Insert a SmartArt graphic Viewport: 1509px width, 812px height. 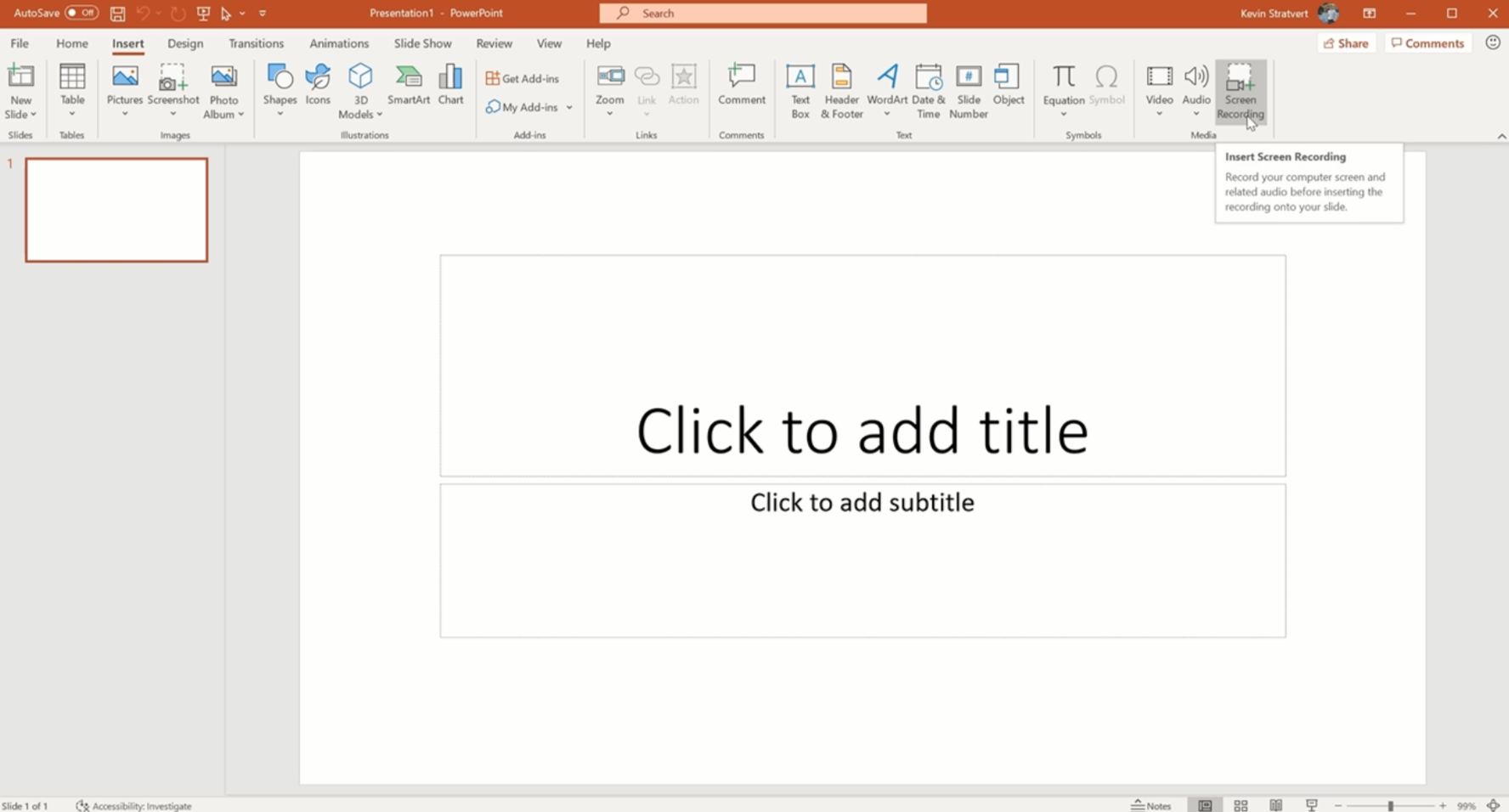(408, 89)
